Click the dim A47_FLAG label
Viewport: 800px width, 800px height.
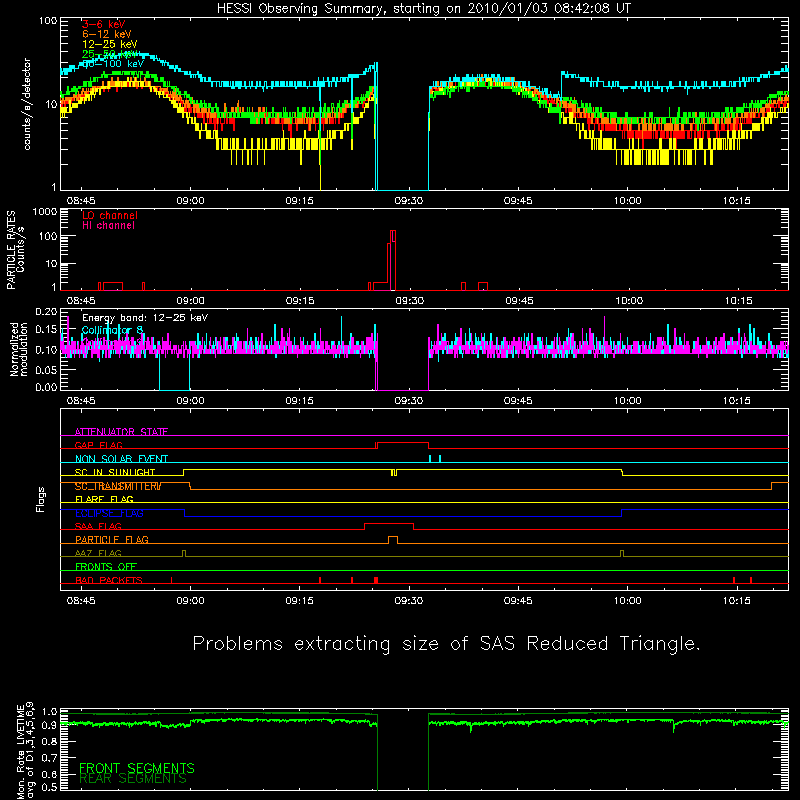pyautogui.click(x=98, y=553)
